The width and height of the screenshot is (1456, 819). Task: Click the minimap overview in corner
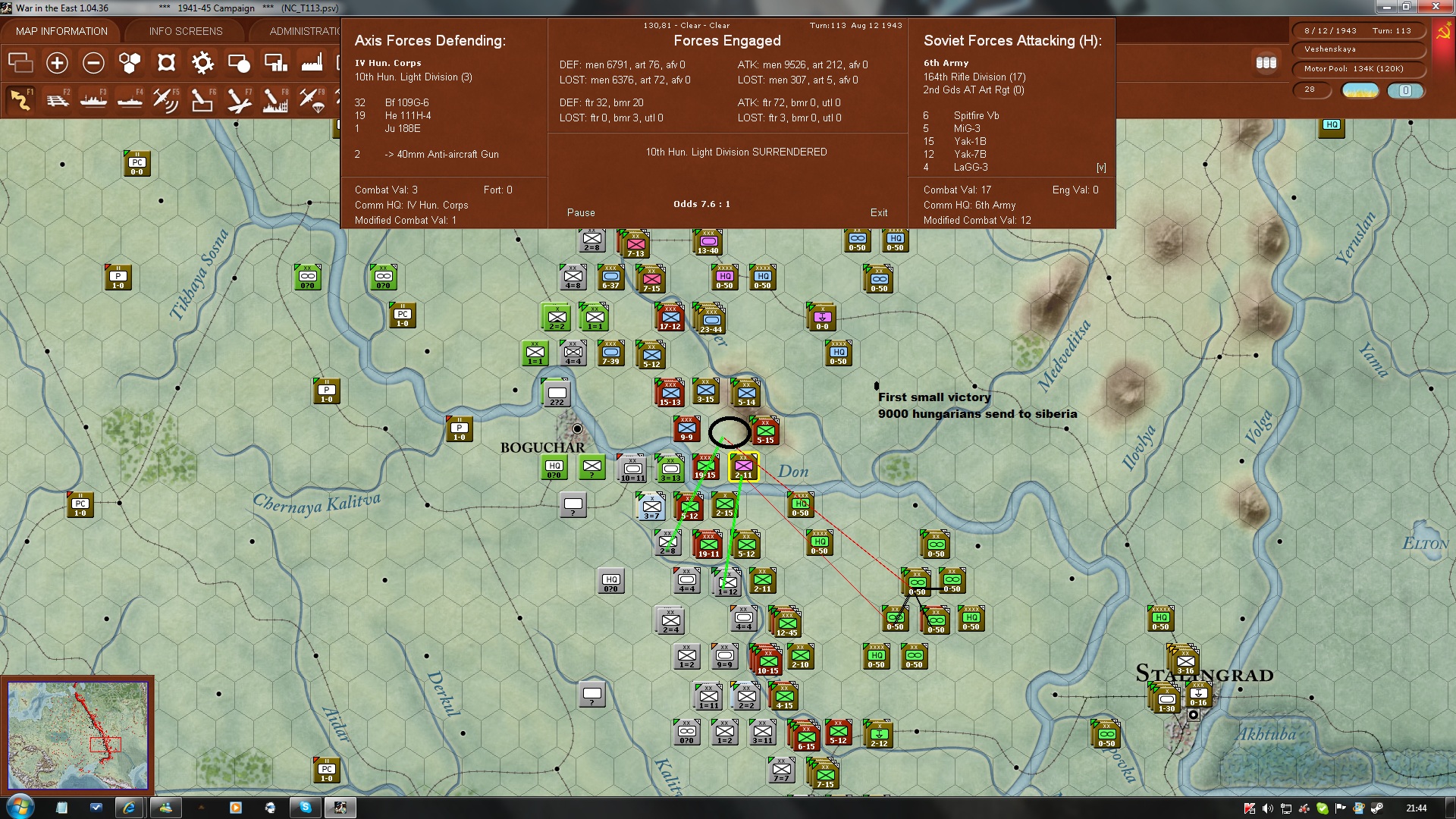[77, 735]
